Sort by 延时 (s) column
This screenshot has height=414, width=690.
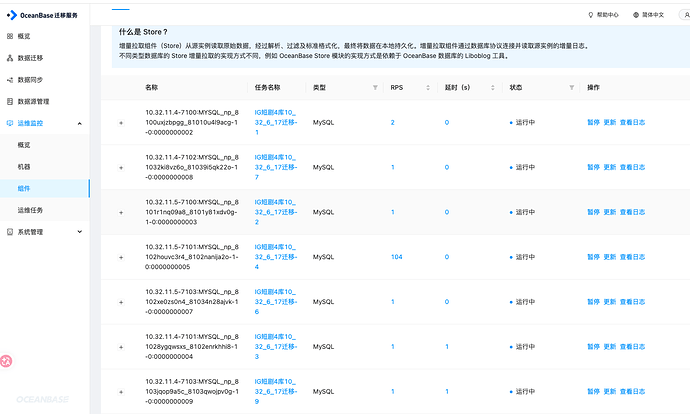tap(492, 88)
